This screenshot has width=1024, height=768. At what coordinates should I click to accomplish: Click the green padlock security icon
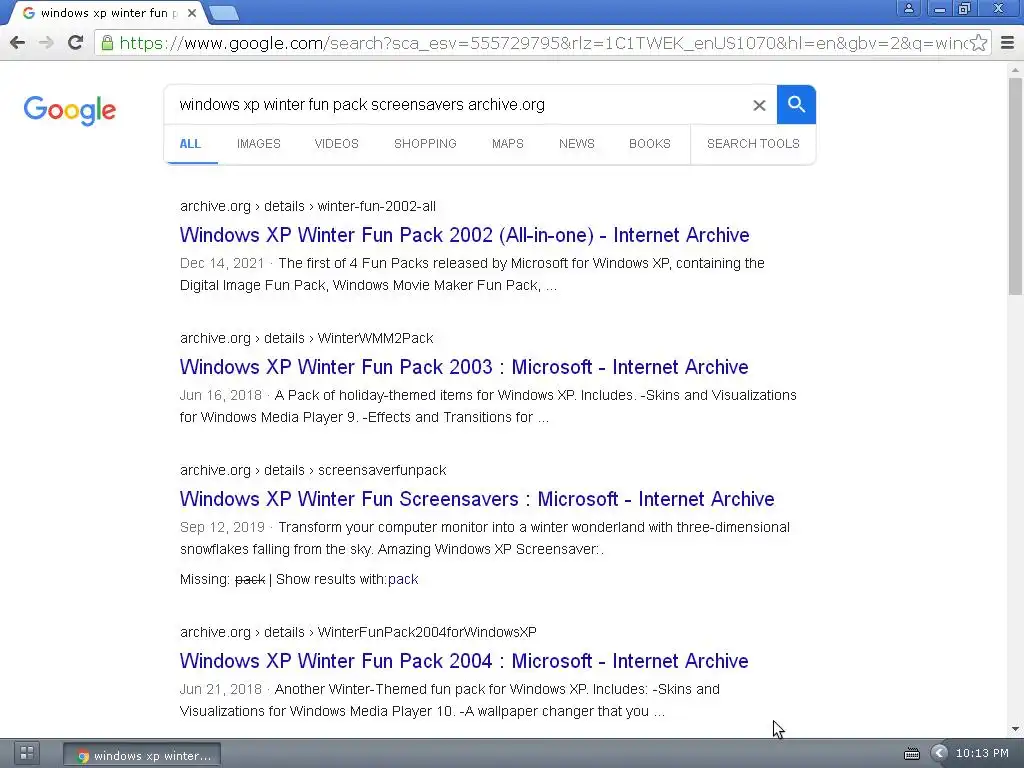(x=107, y=43)
